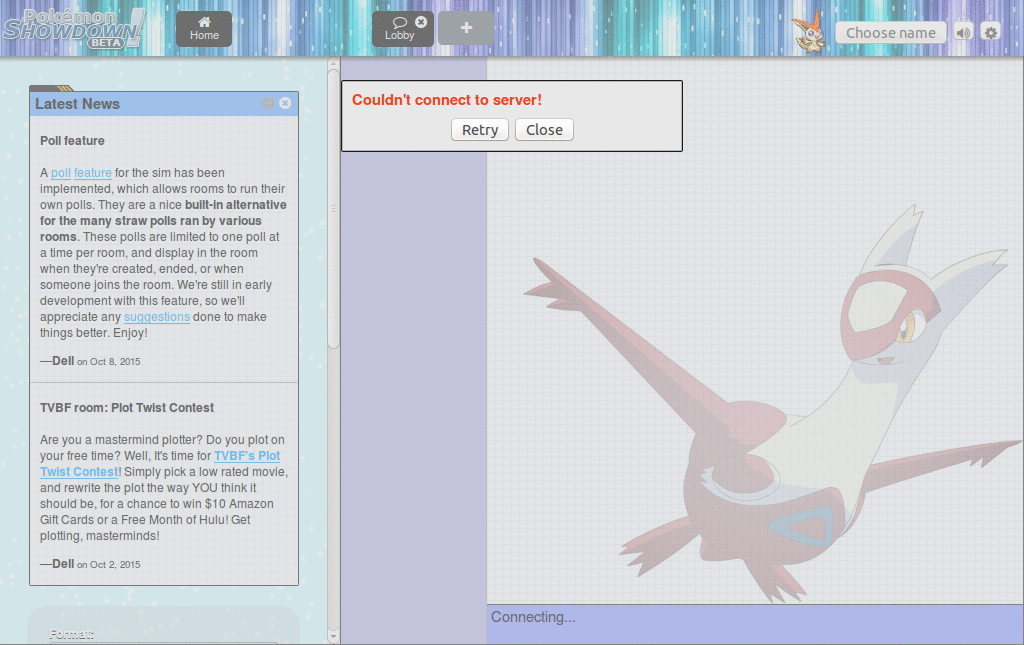The image size is (1024, 645).
Task: Click 'TVBF room: Plot Twist Contest' heading
Action: coord(127,407)
